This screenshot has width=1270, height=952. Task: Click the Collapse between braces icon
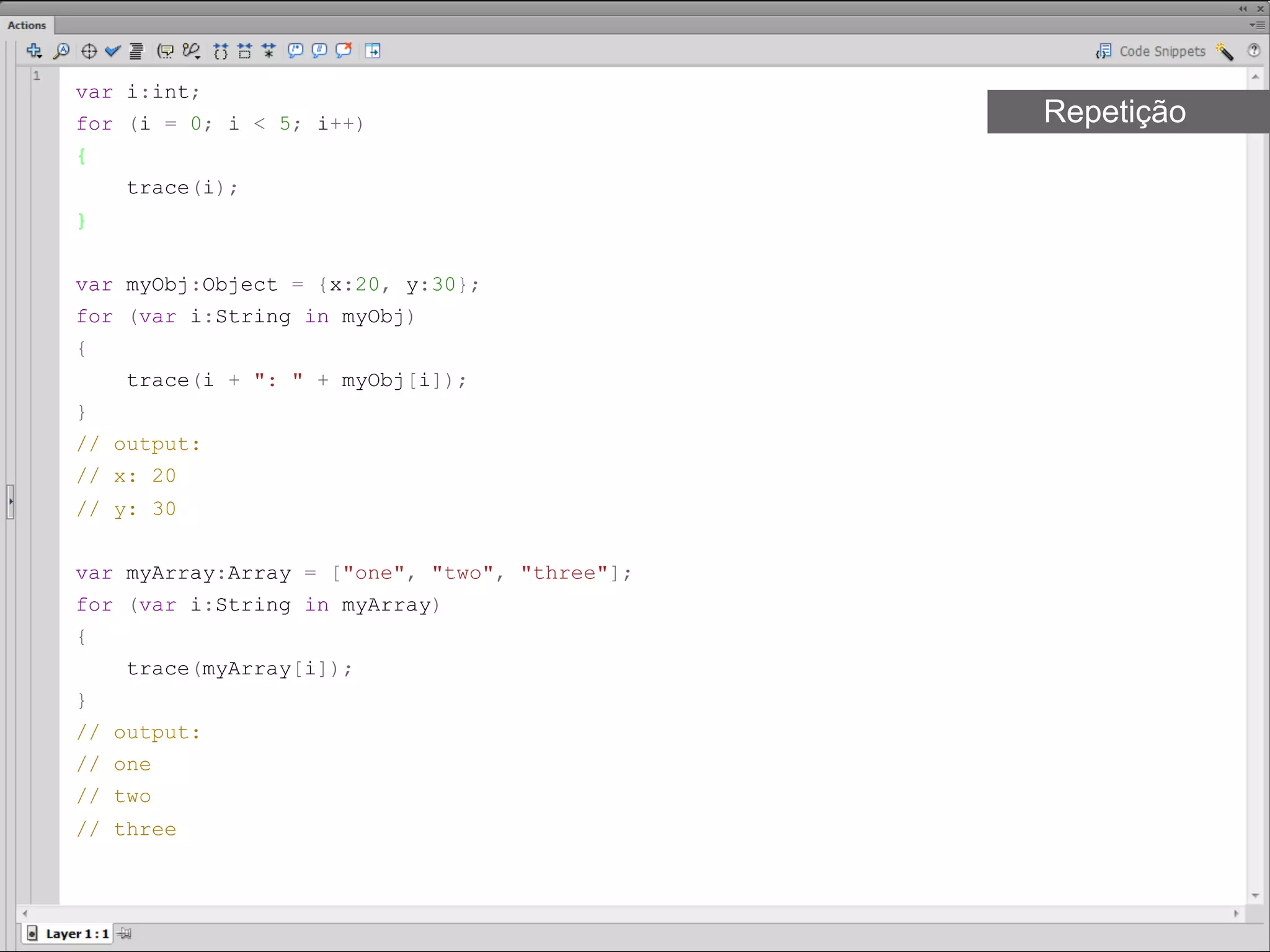click(220, 51)
